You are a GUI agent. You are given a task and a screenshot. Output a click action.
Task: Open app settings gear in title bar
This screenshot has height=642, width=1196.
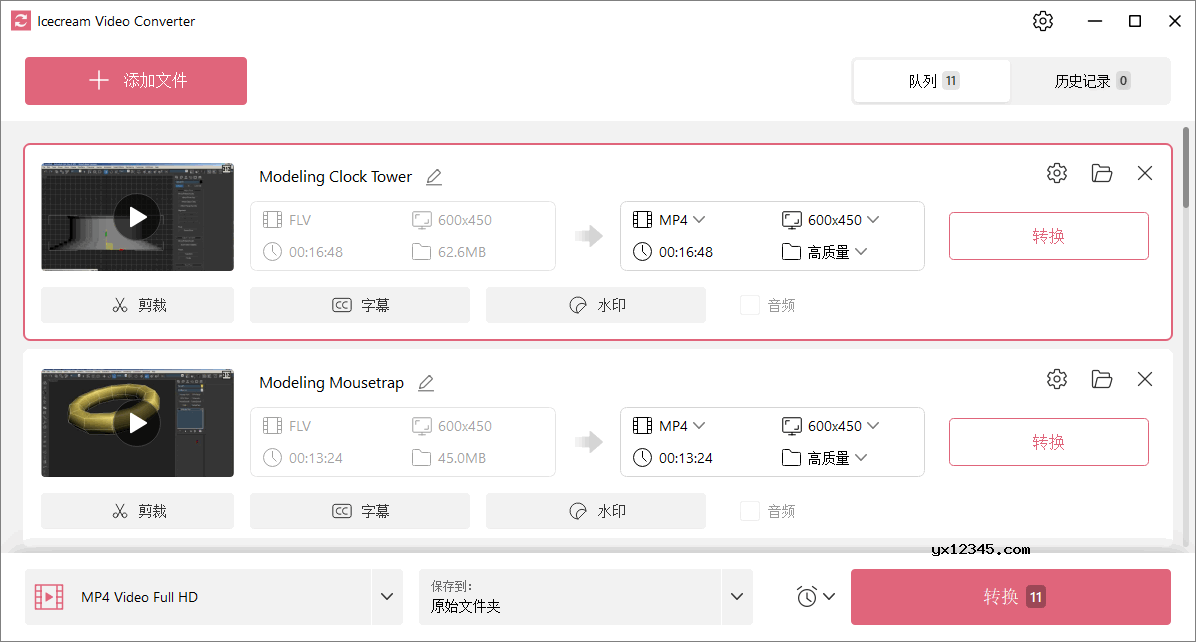pyautogui.click(x=1043, y=21)
